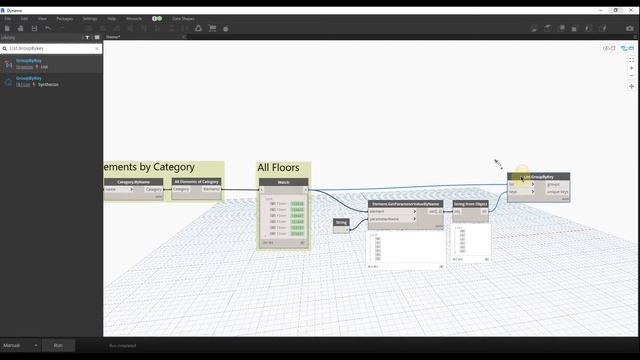Create a new file via toolbar icon
Image resolution: width=640 pixels, height=360 pixels.
pos(7,28)
